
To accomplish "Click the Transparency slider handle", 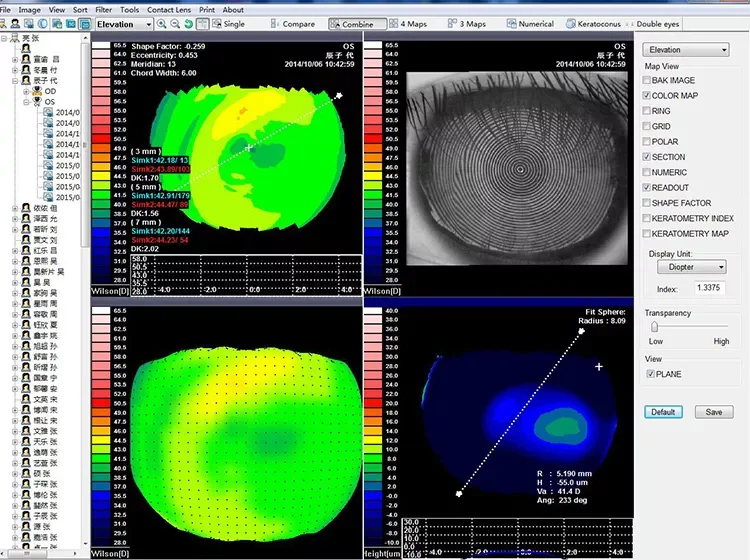I will 654,326.
